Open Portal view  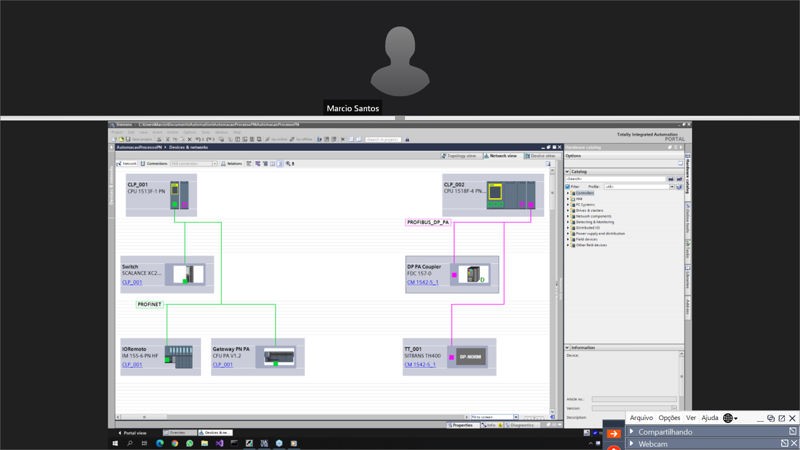pos(132,433)
